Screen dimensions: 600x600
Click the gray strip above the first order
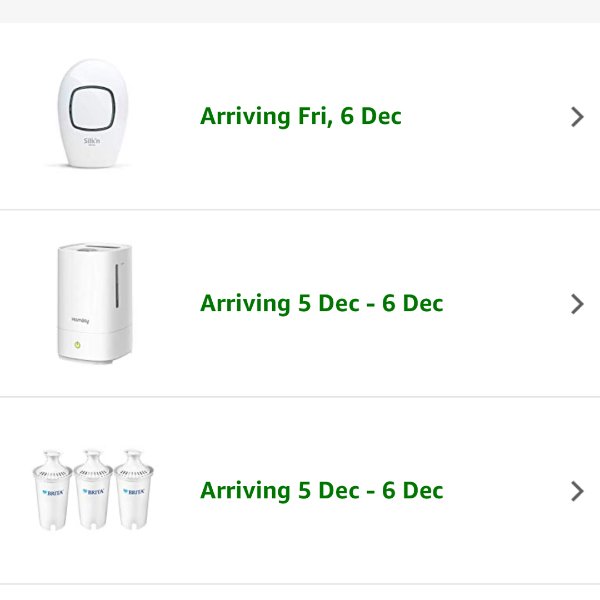300,11
